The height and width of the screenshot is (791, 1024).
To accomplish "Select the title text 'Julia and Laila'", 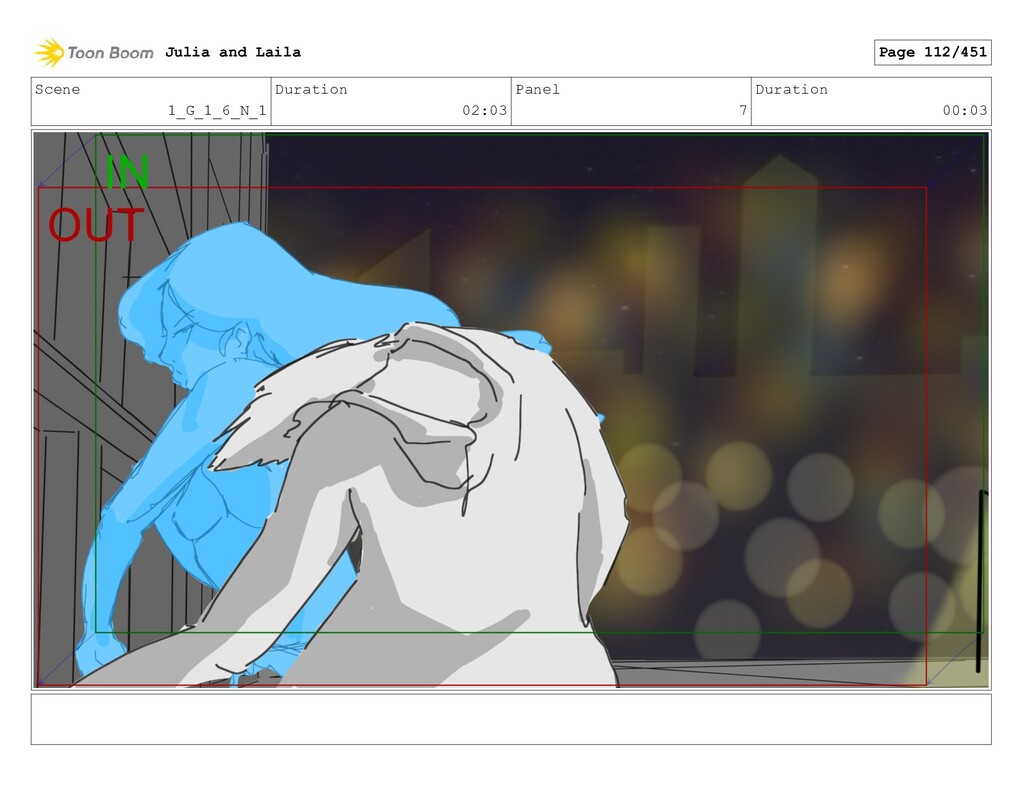I will point(233,52).
